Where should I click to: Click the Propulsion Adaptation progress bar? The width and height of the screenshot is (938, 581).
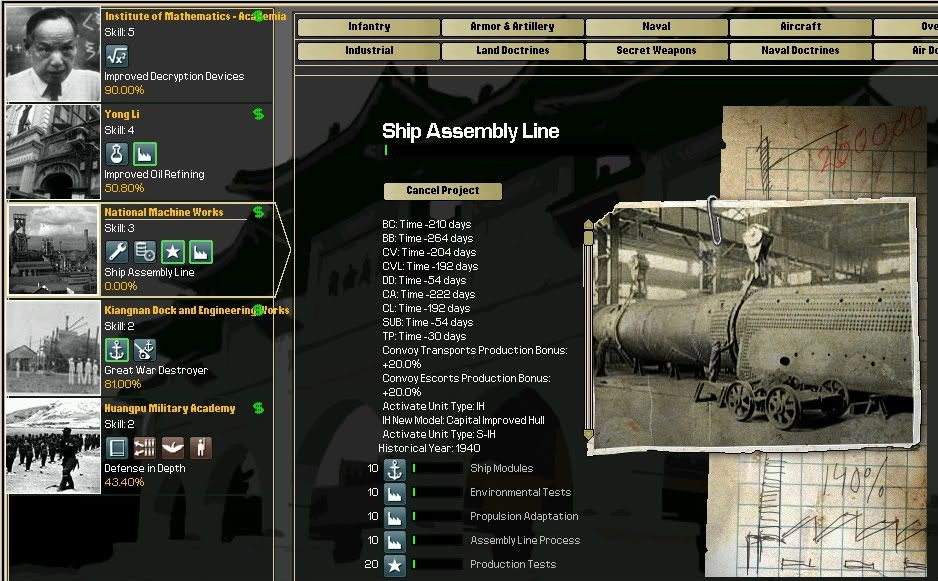(x=437, y=516)
